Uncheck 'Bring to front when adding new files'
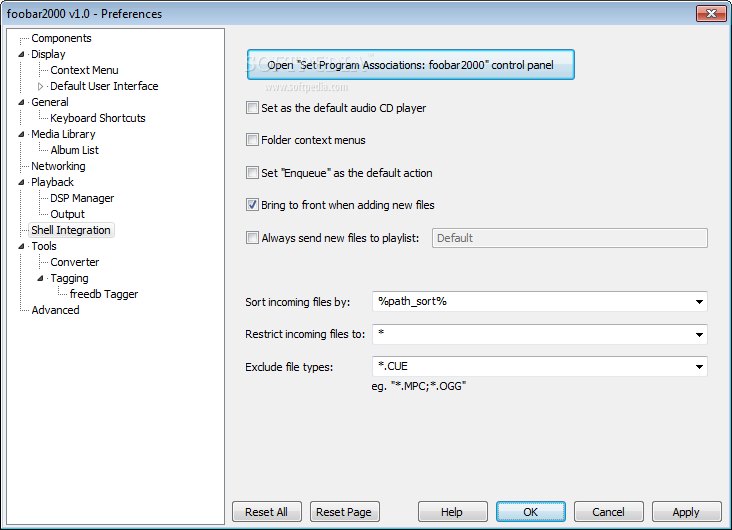The height and width of the screenshot is (530, 732). [x=252, y=205]
